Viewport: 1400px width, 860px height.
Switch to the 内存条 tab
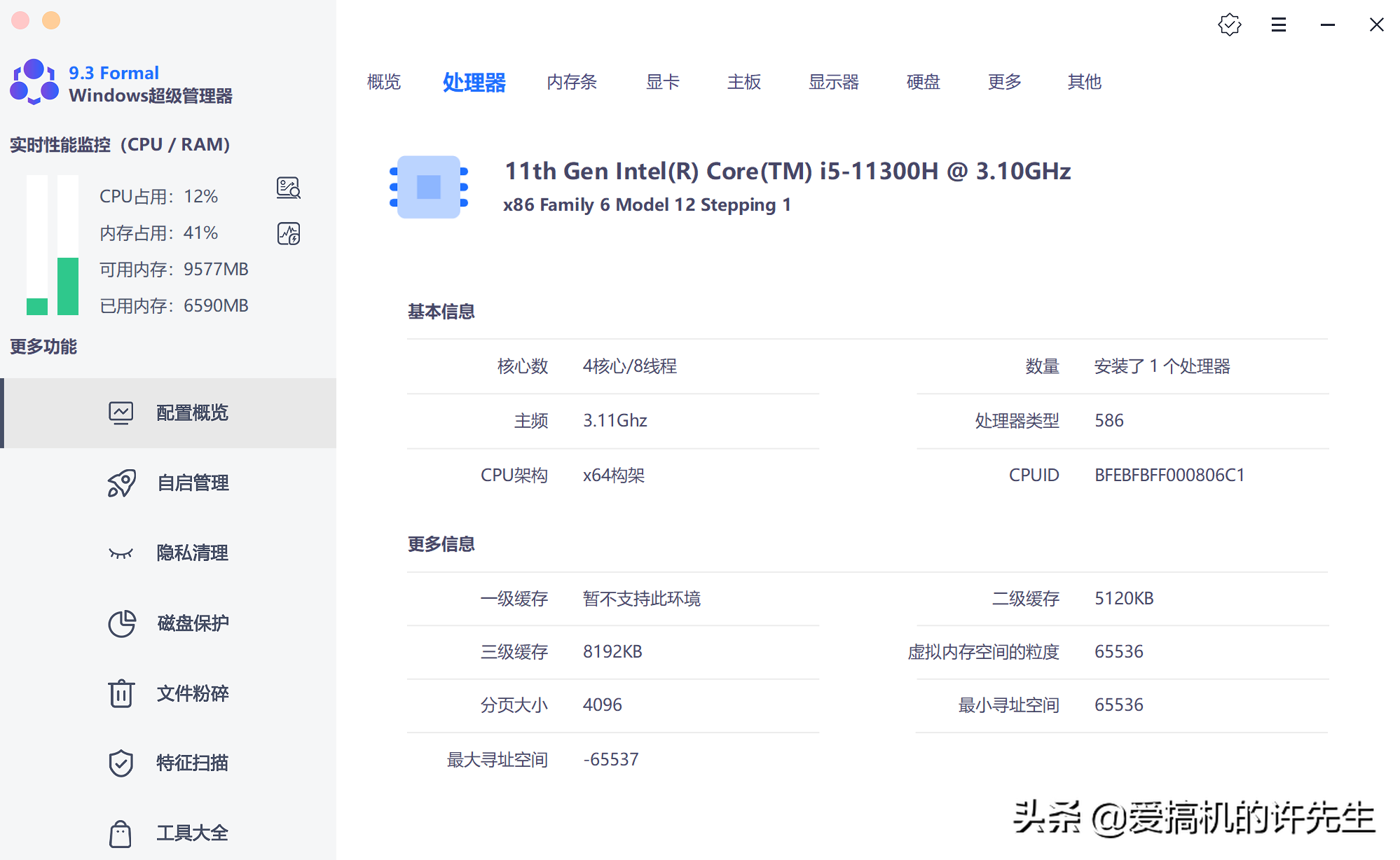572,82
